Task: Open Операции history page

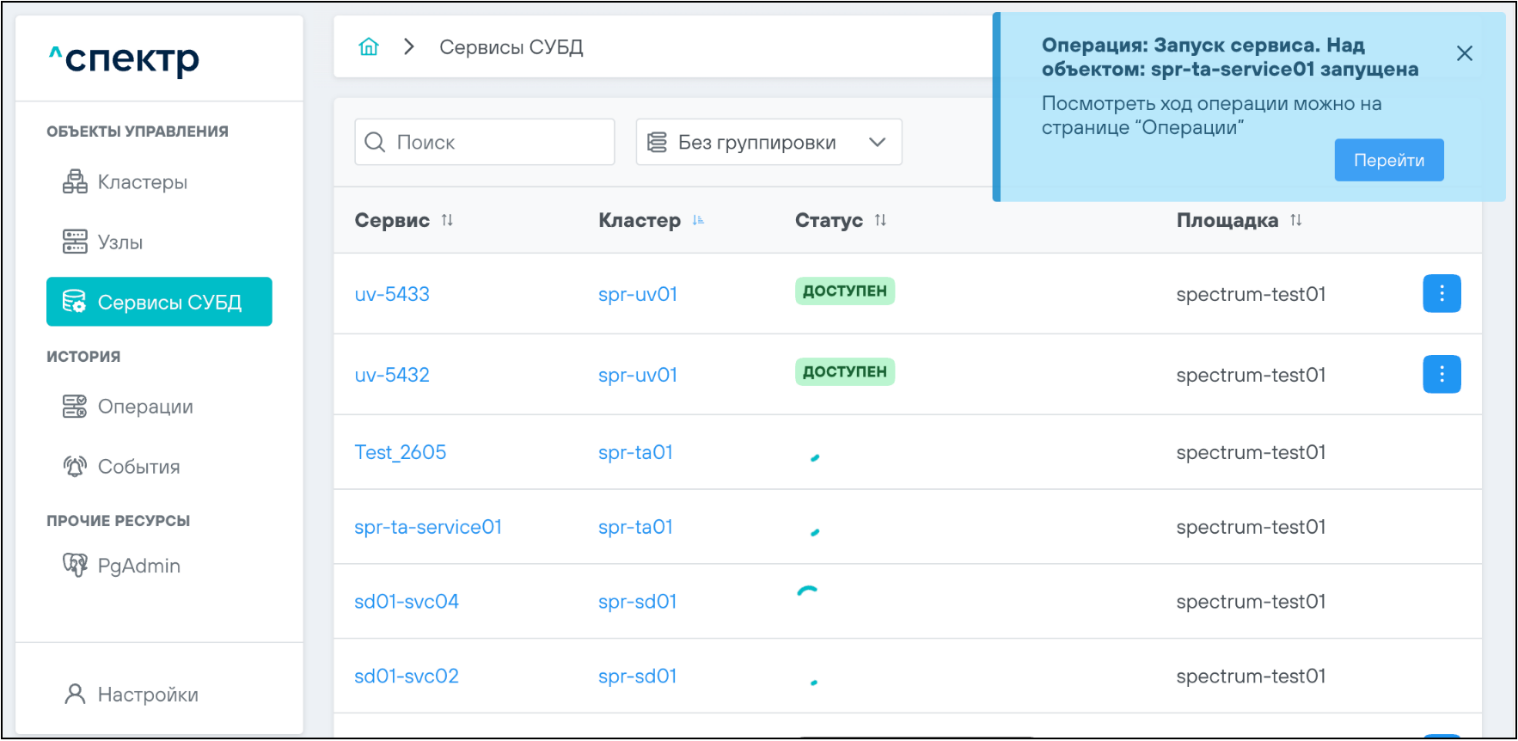Action: point(145,407)
